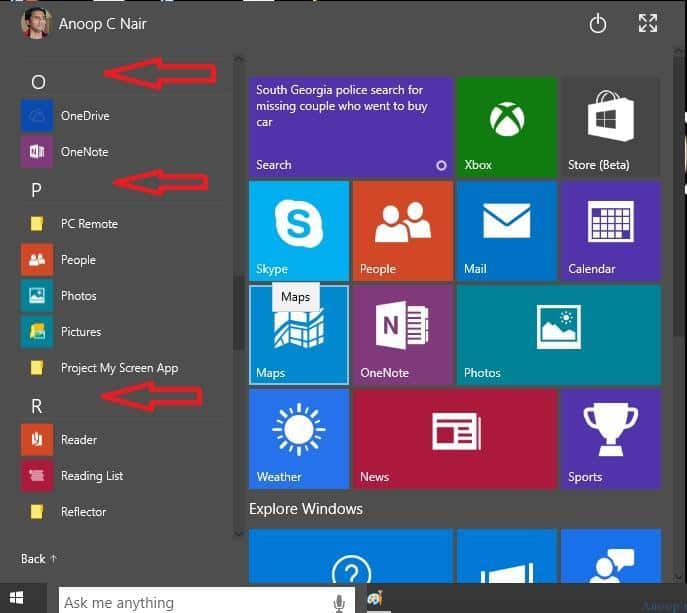Open People icon in app list

tap(37, 259)
